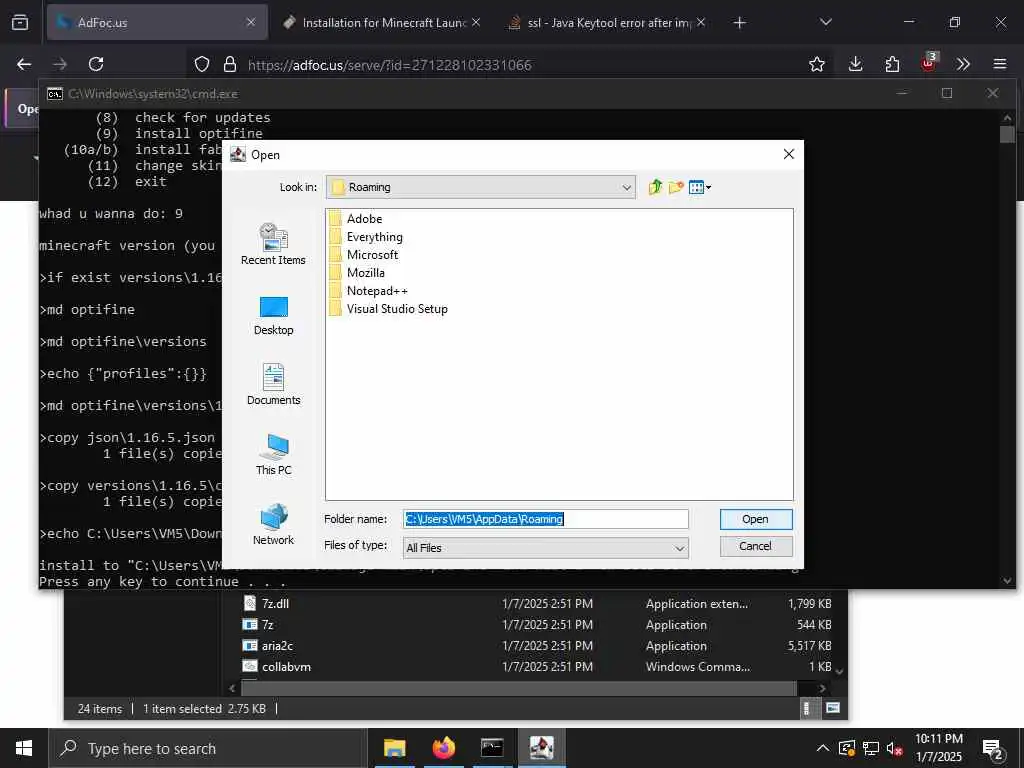
Task: Go up one level in Open dialog
Action: point(655,187)
